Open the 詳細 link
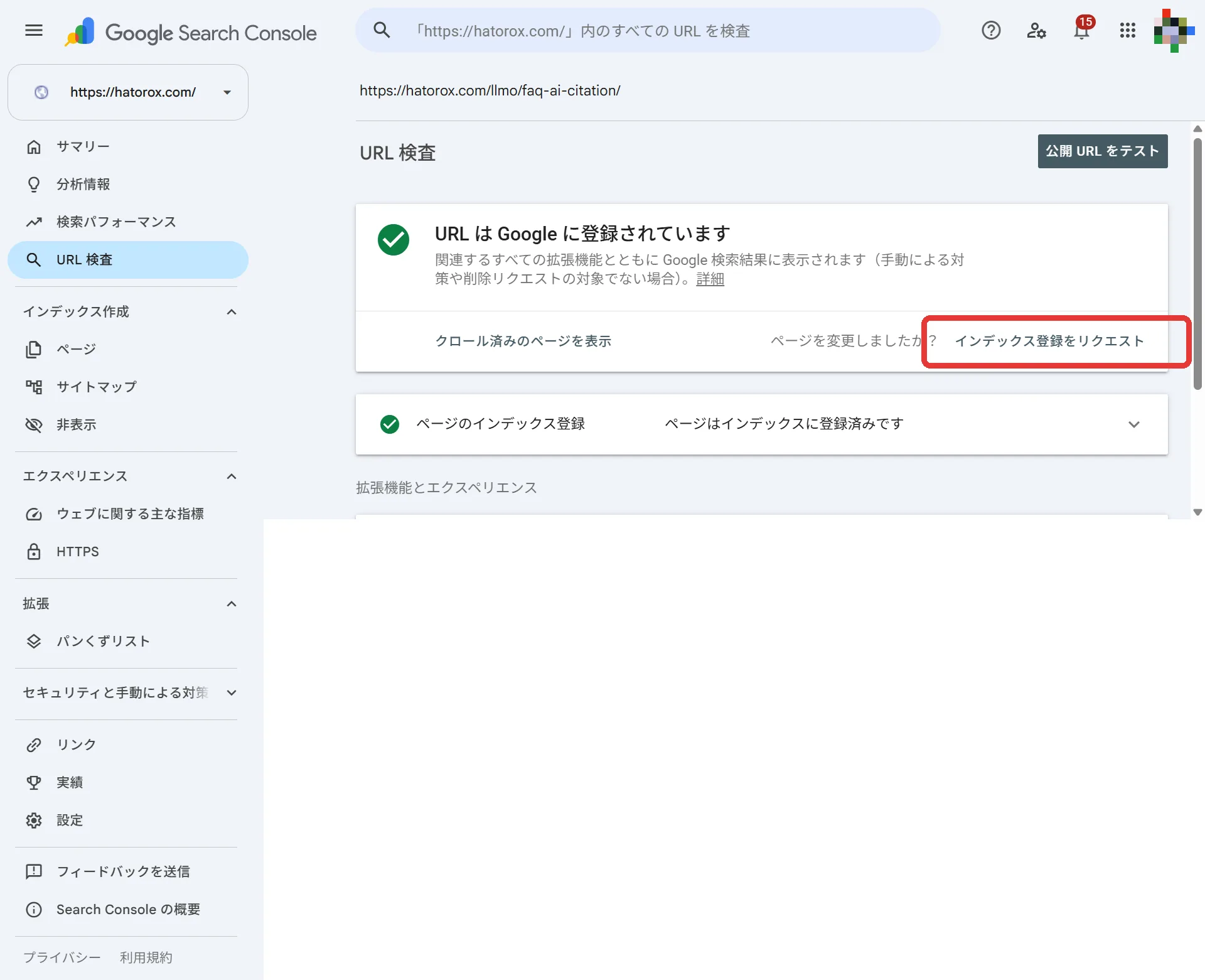The width and height of the screenshot is (1205, 980). click(710, 279)
